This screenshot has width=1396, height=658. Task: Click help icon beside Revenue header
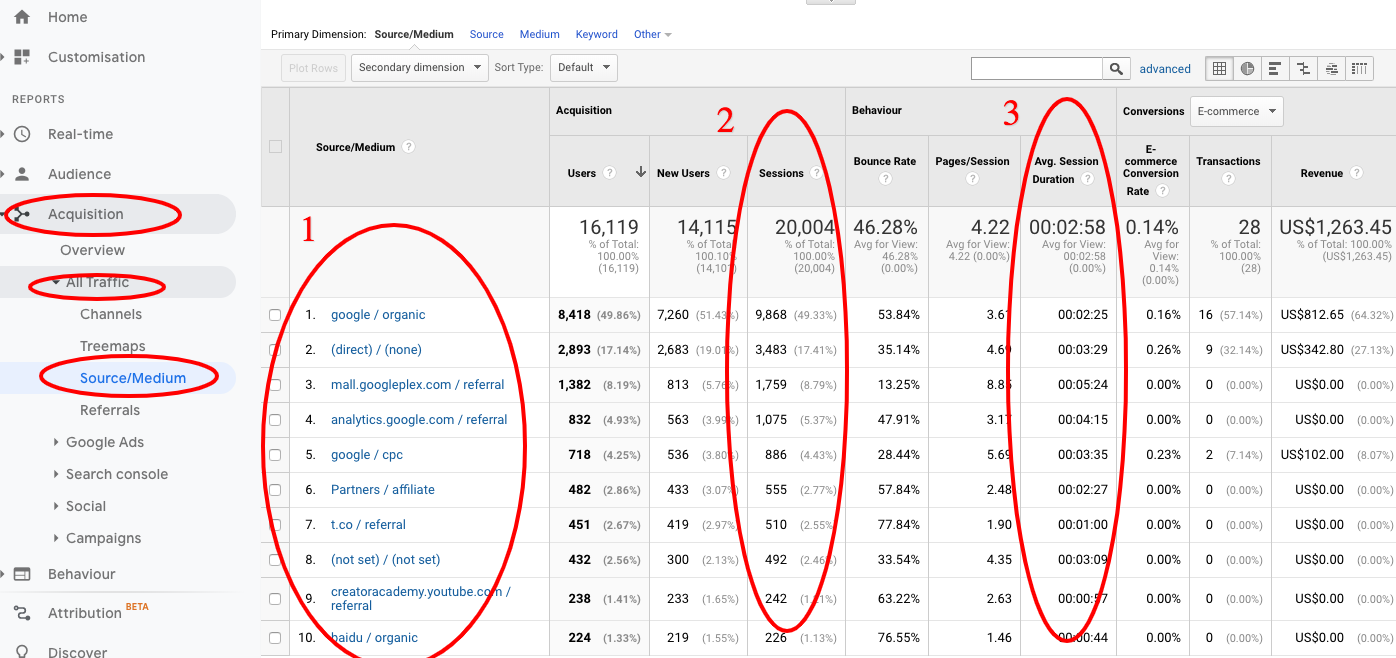click(x=1356, y=173)
